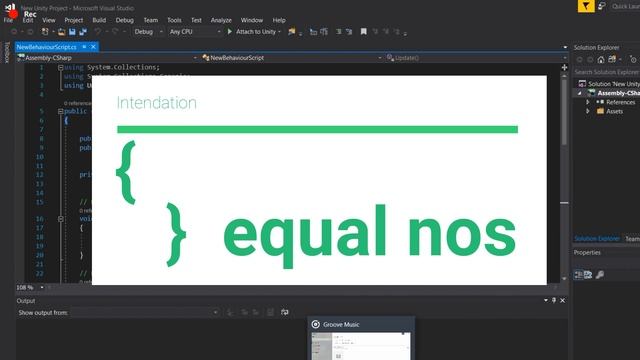Image resolution: width=640 pixels, height=360 pixels.
Task: Expand the References node
Action: click(588, 102)
